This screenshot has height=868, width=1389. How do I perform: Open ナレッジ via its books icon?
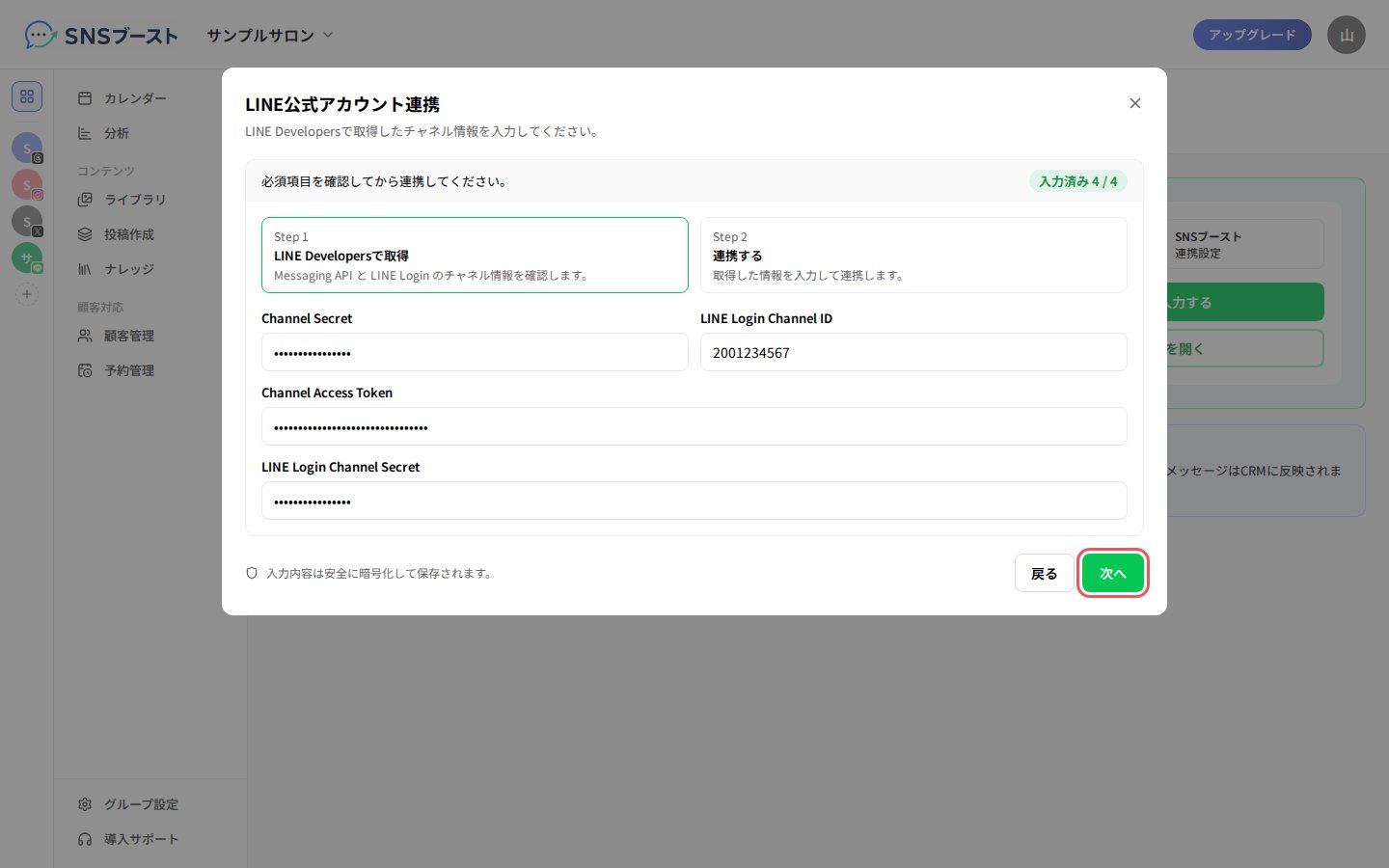pyautogui.click(x=85, y=269)
